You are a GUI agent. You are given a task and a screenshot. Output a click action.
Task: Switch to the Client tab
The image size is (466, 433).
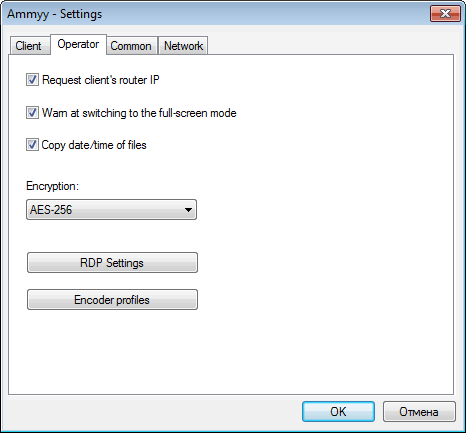[29, 46]
